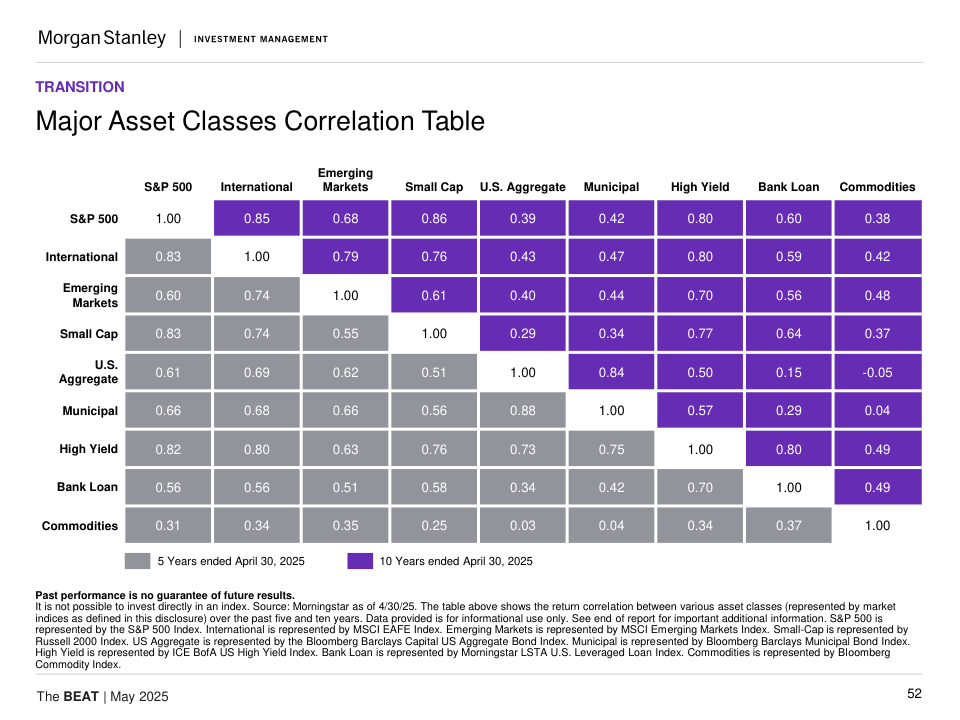This screenshot has width=960, height=720.
Task: Click the Bank Loan row label
Action: (x=87, y=487)
